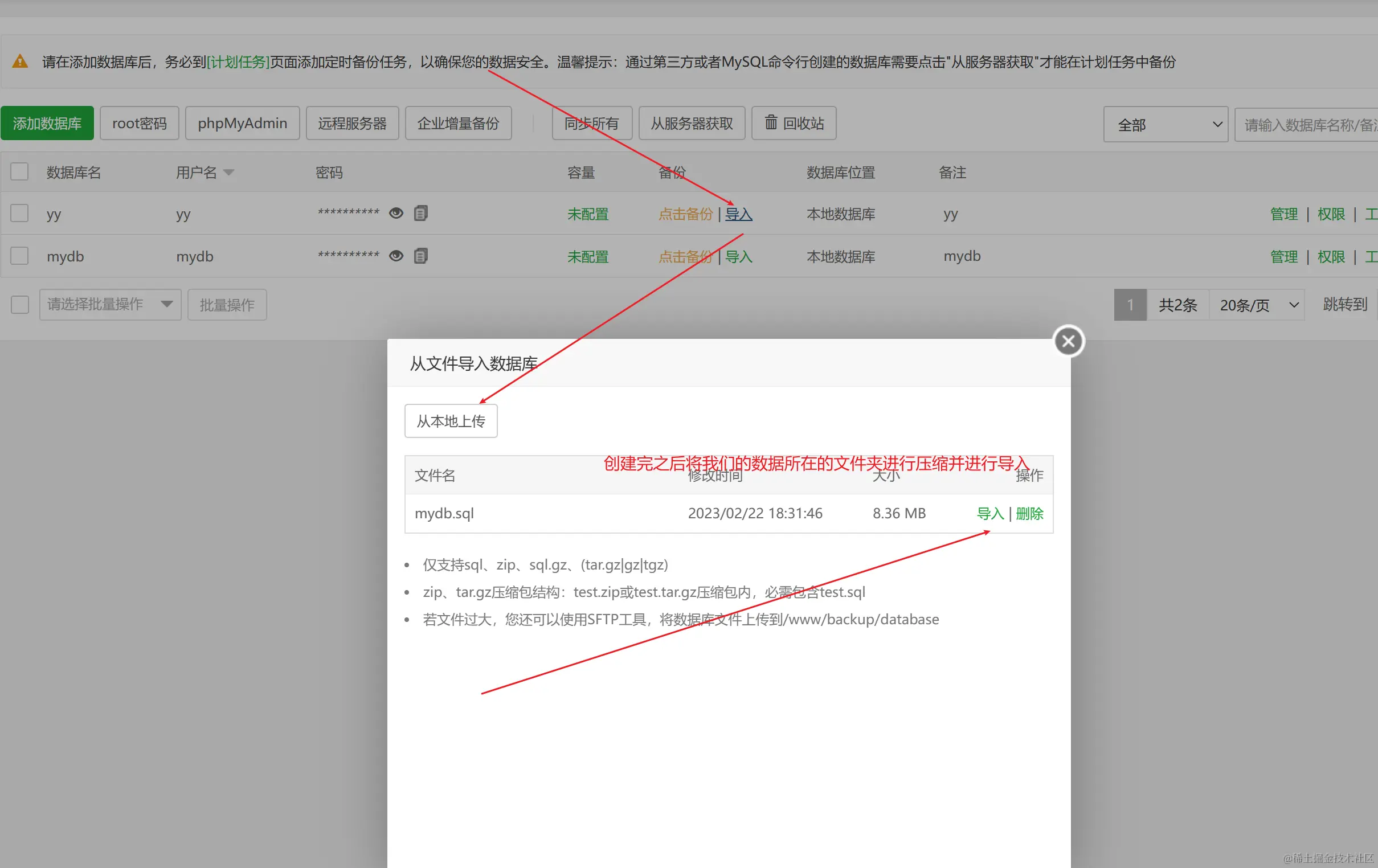Sort by username column arrow
This screenshot has height=868, width=1378.
click(229, 172)
